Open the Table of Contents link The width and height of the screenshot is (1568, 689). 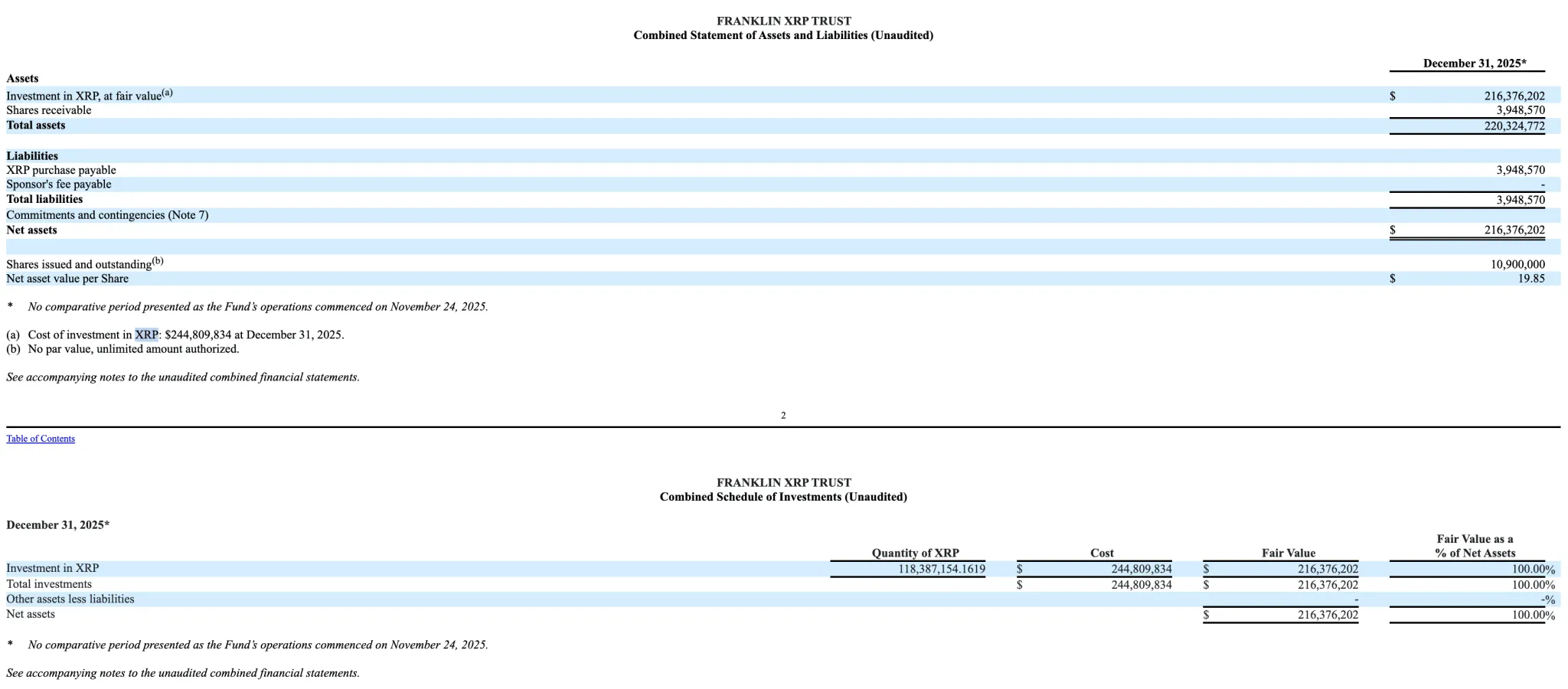coord(41,439)
